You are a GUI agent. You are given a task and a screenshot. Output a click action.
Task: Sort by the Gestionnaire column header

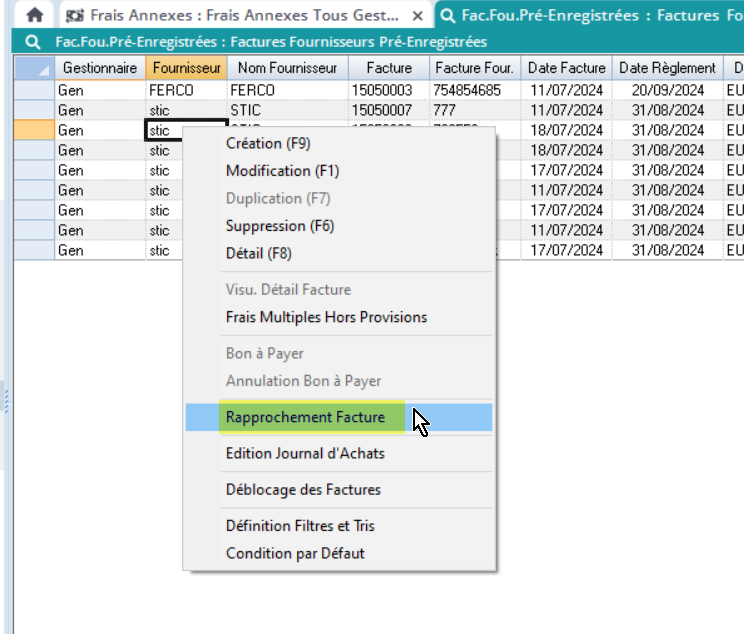pos(100,68)
